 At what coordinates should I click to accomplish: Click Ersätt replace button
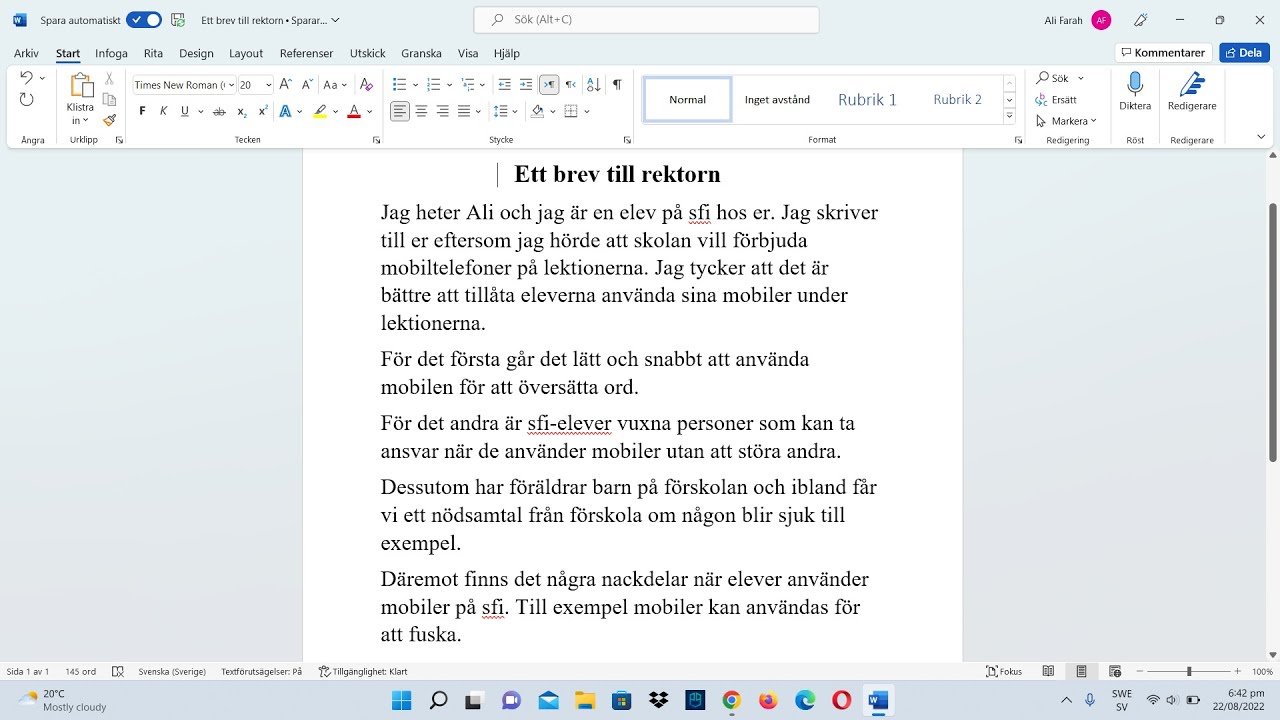pyautogui.click(x=1057, y=100)
